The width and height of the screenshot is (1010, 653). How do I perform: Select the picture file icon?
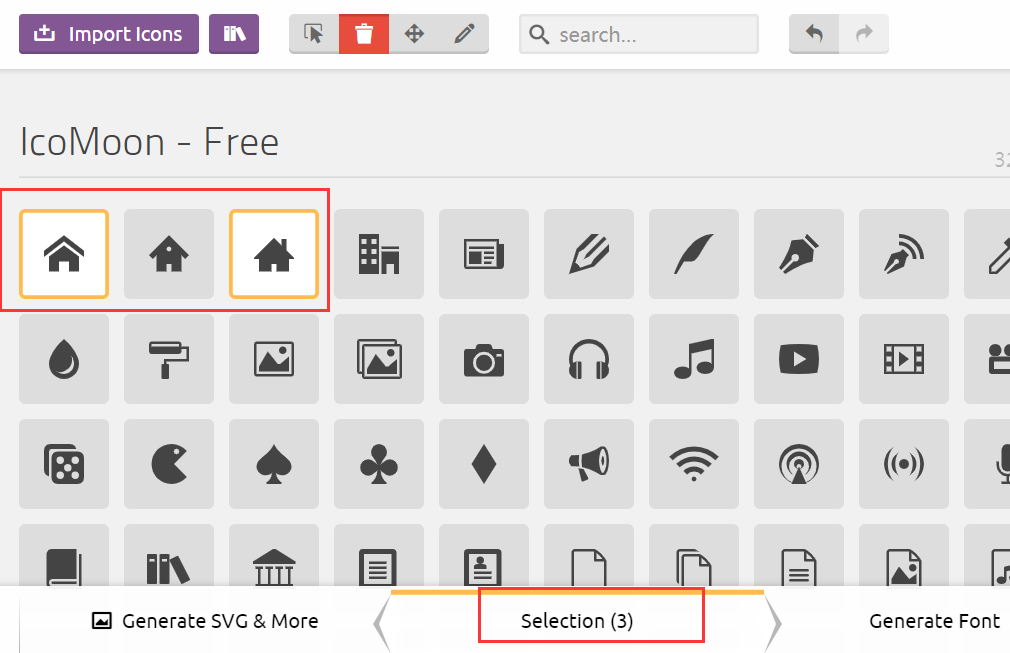(x=904, y=555)
